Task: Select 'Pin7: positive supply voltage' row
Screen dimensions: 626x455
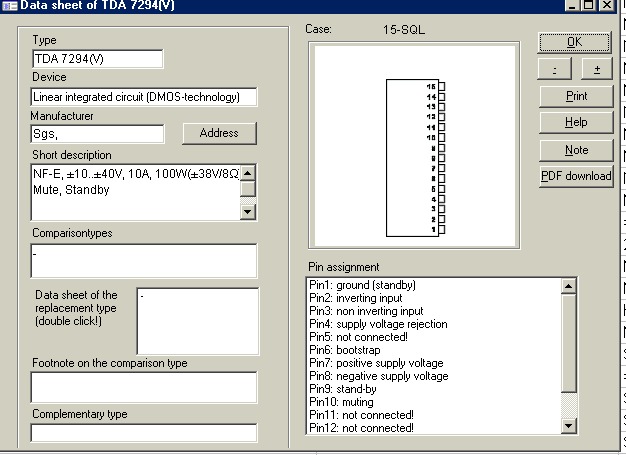Action: [434, 363]
